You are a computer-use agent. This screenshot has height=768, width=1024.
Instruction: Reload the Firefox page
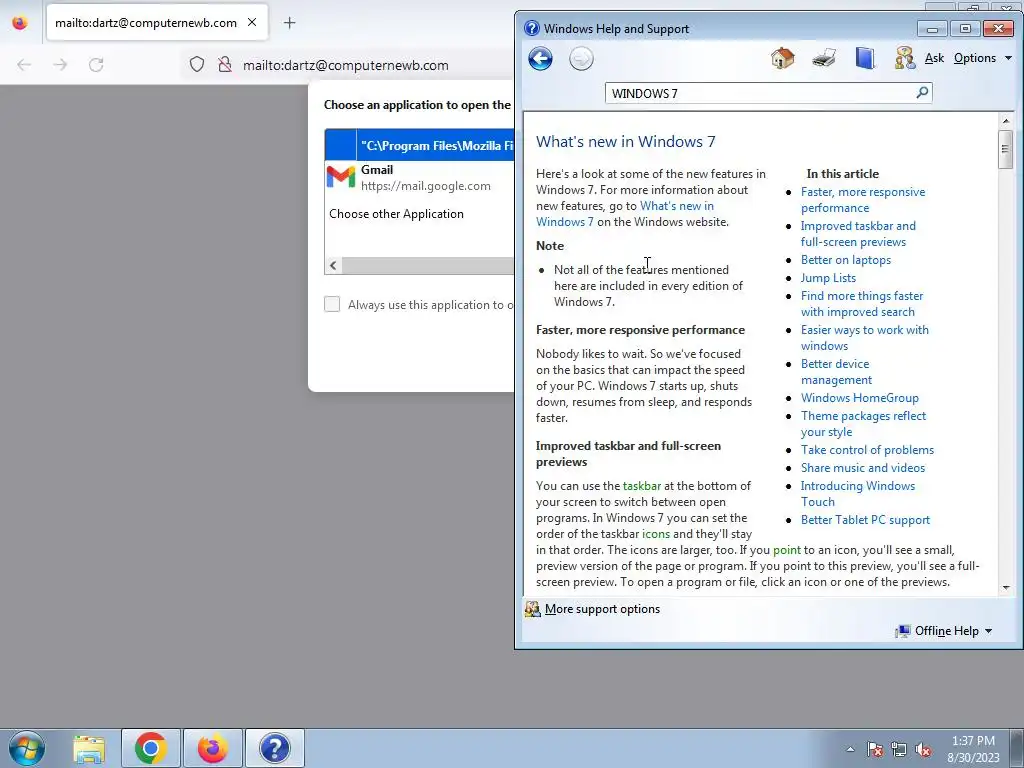[x=96, y=65]
